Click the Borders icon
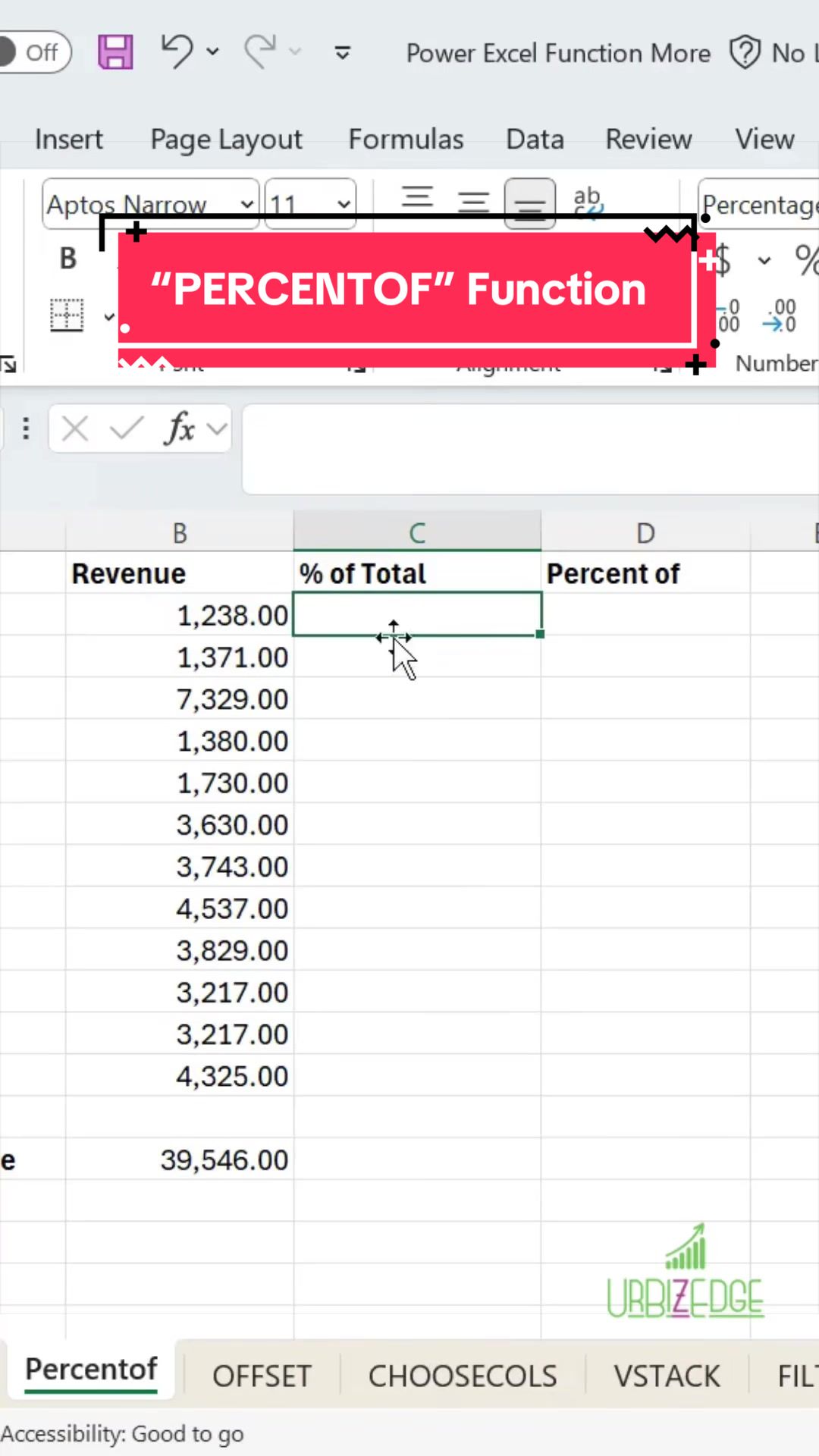Image resolution: width=819 pixels, height=1456 pixels. pyautogui.click(x=67, y=315)
